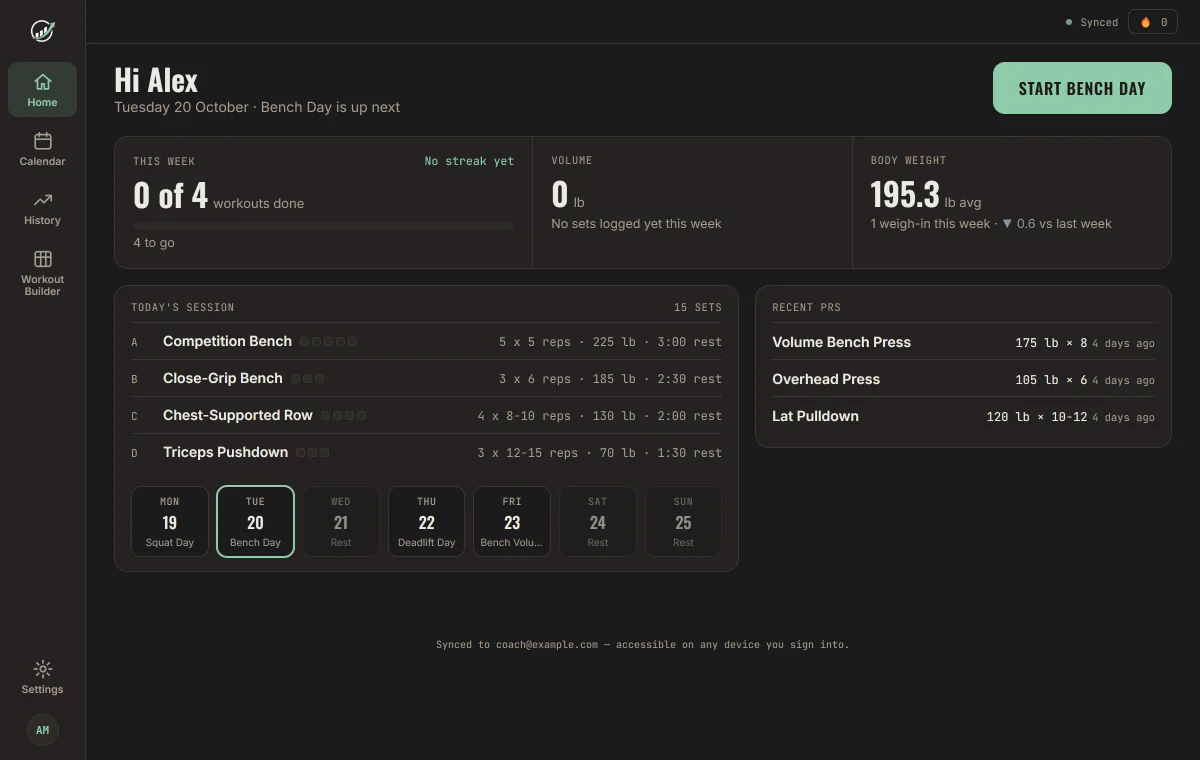Click the Synced status indicator

pos(1092,22)
